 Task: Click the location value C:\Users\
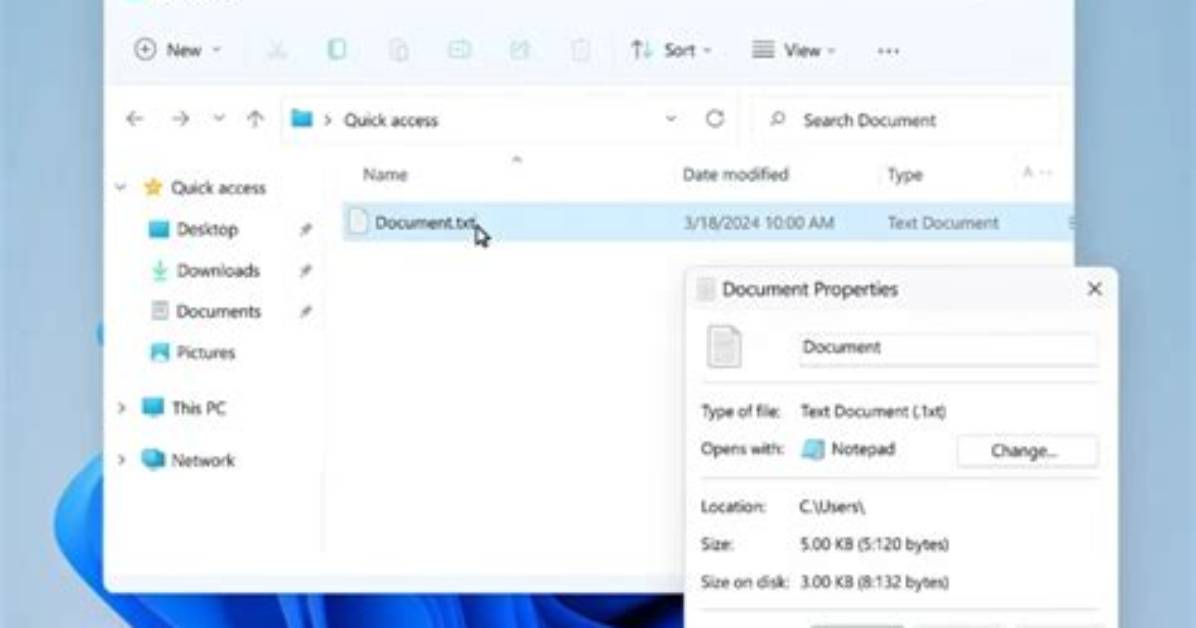coord(832,507)
